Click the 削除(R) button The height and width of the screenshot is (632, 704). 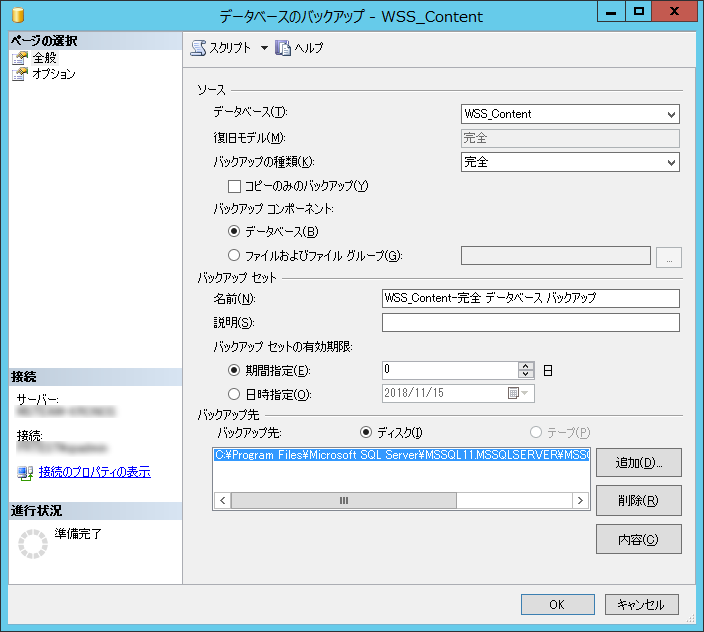[638, 500]
